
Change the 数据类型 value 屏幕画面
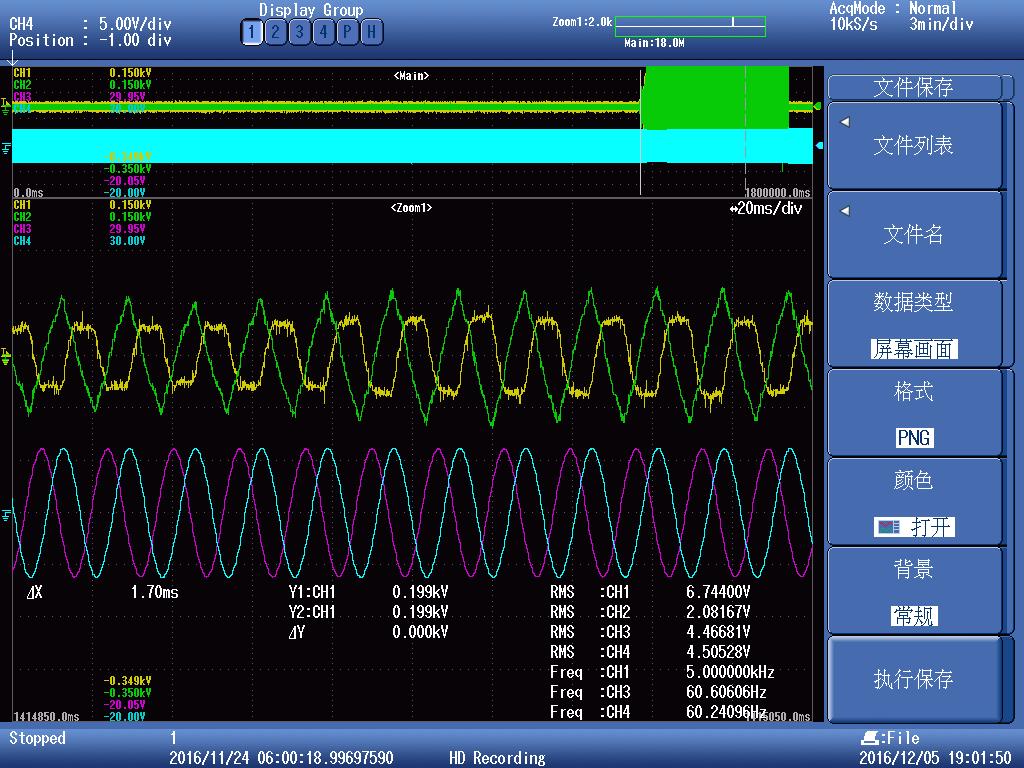[x=913, y=349]
